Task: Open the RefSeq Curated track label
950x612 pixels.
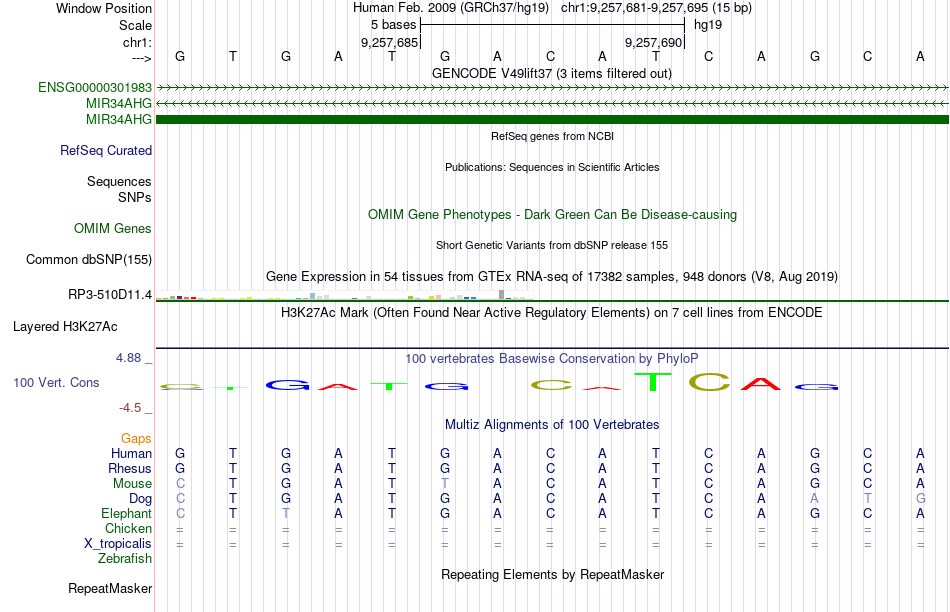Action: click(x=106, y=150)
